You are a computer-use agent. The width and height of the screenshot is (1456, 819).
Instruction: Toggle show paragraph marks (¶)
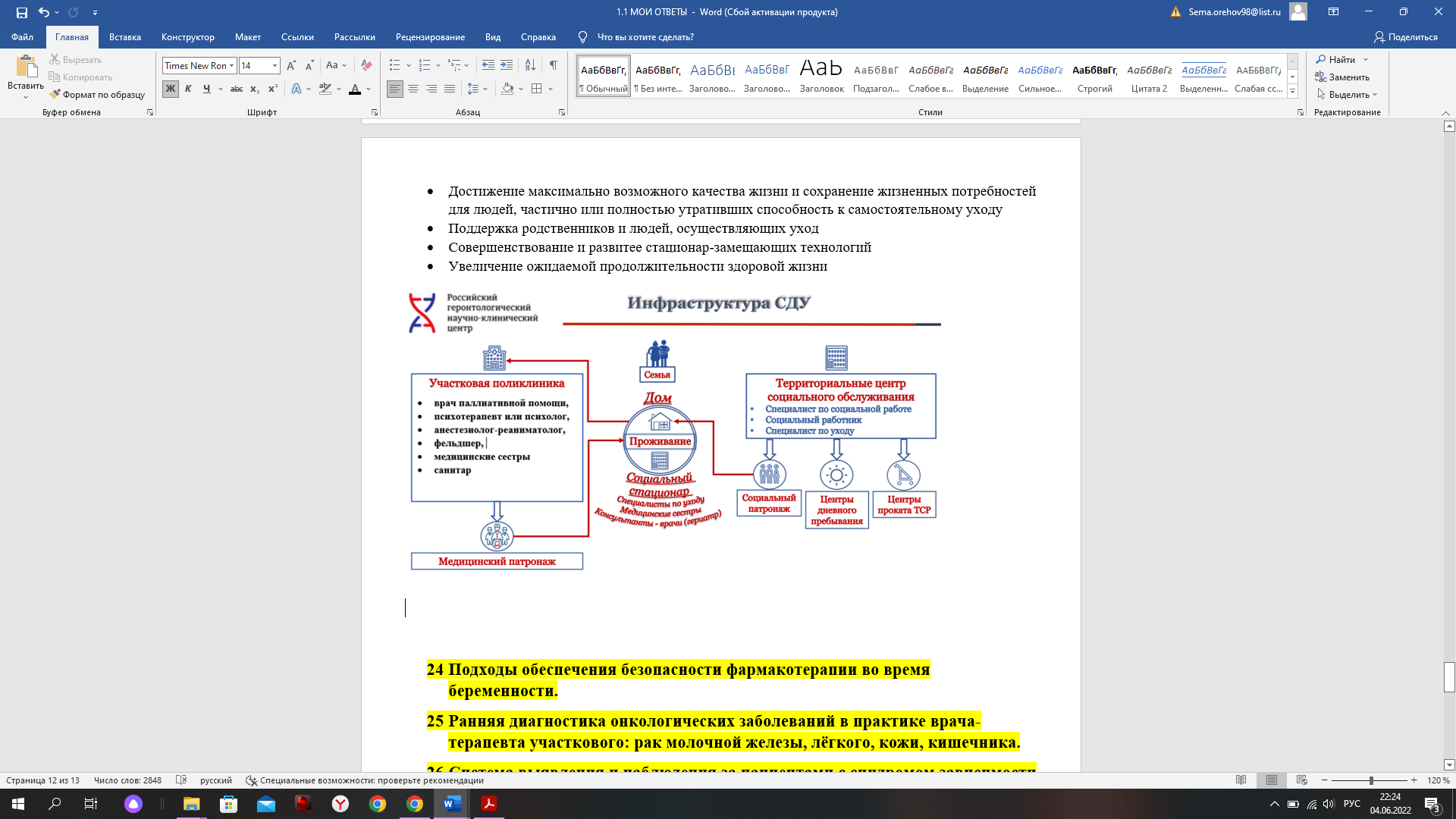[554, 66]
